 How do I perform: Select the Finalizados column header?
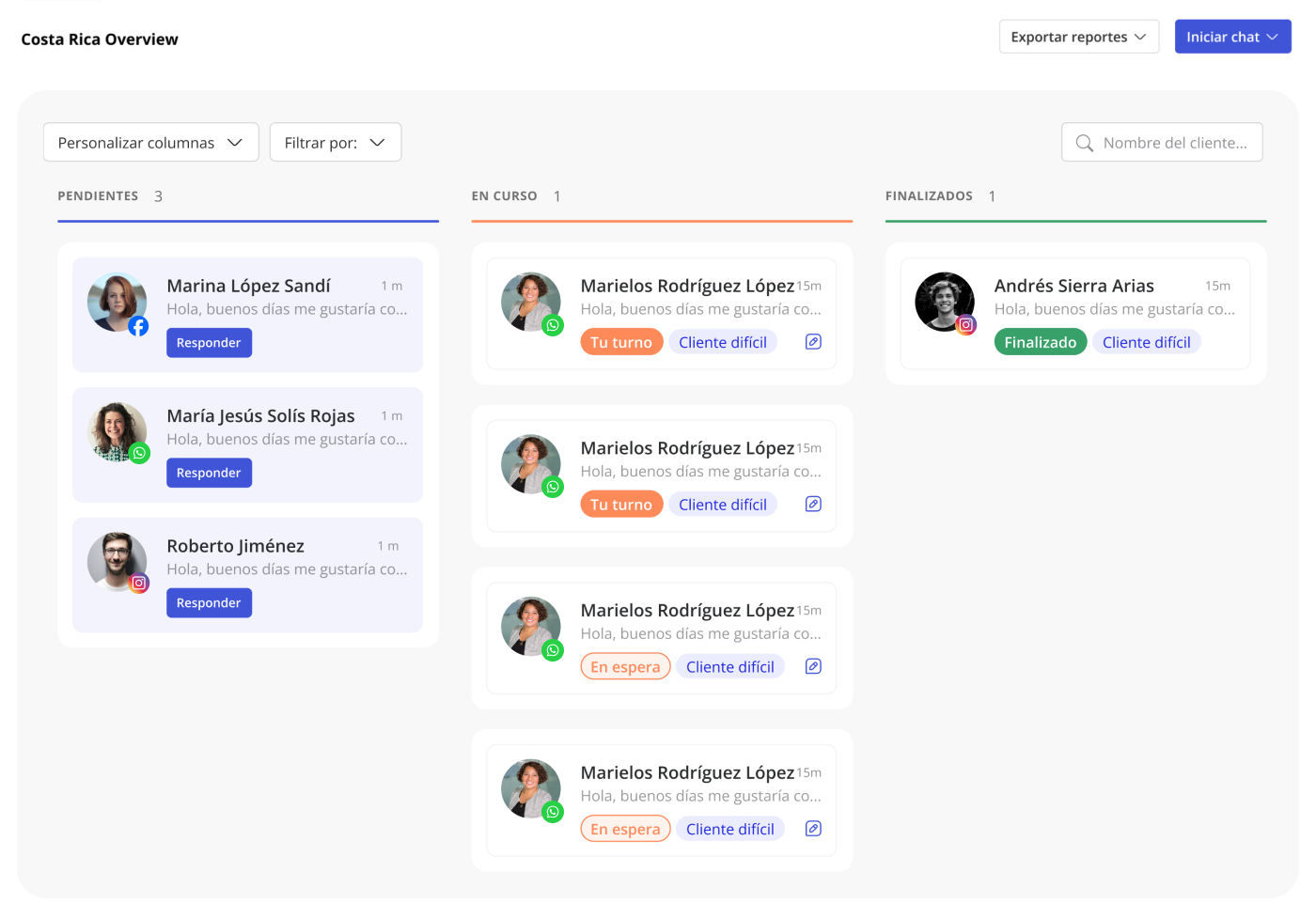tap(929, 196)
